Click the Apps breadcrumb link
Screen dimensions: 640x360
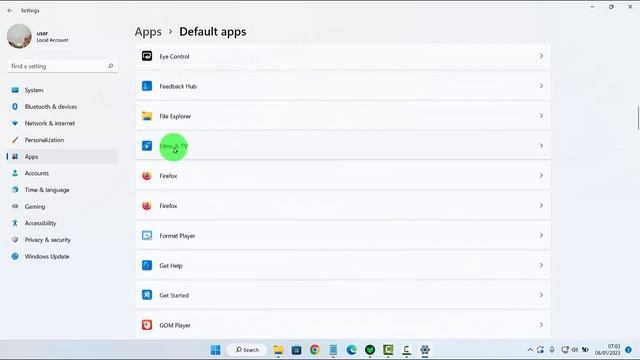148,32
